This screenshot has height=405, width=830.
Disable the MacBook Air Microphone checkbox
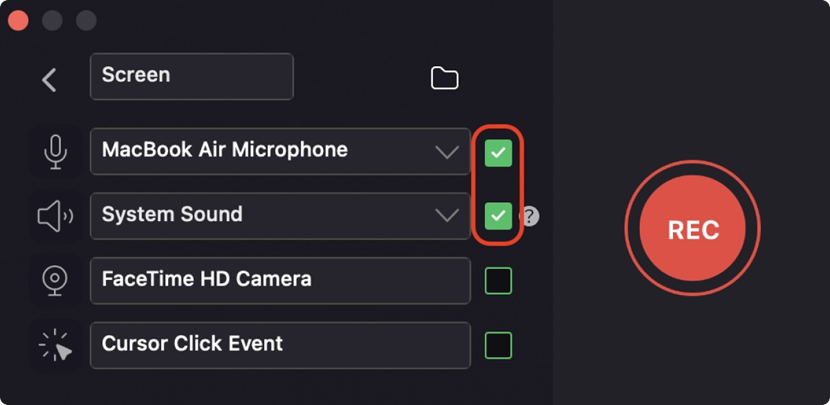pyautogui.click(x=498, y=153)
